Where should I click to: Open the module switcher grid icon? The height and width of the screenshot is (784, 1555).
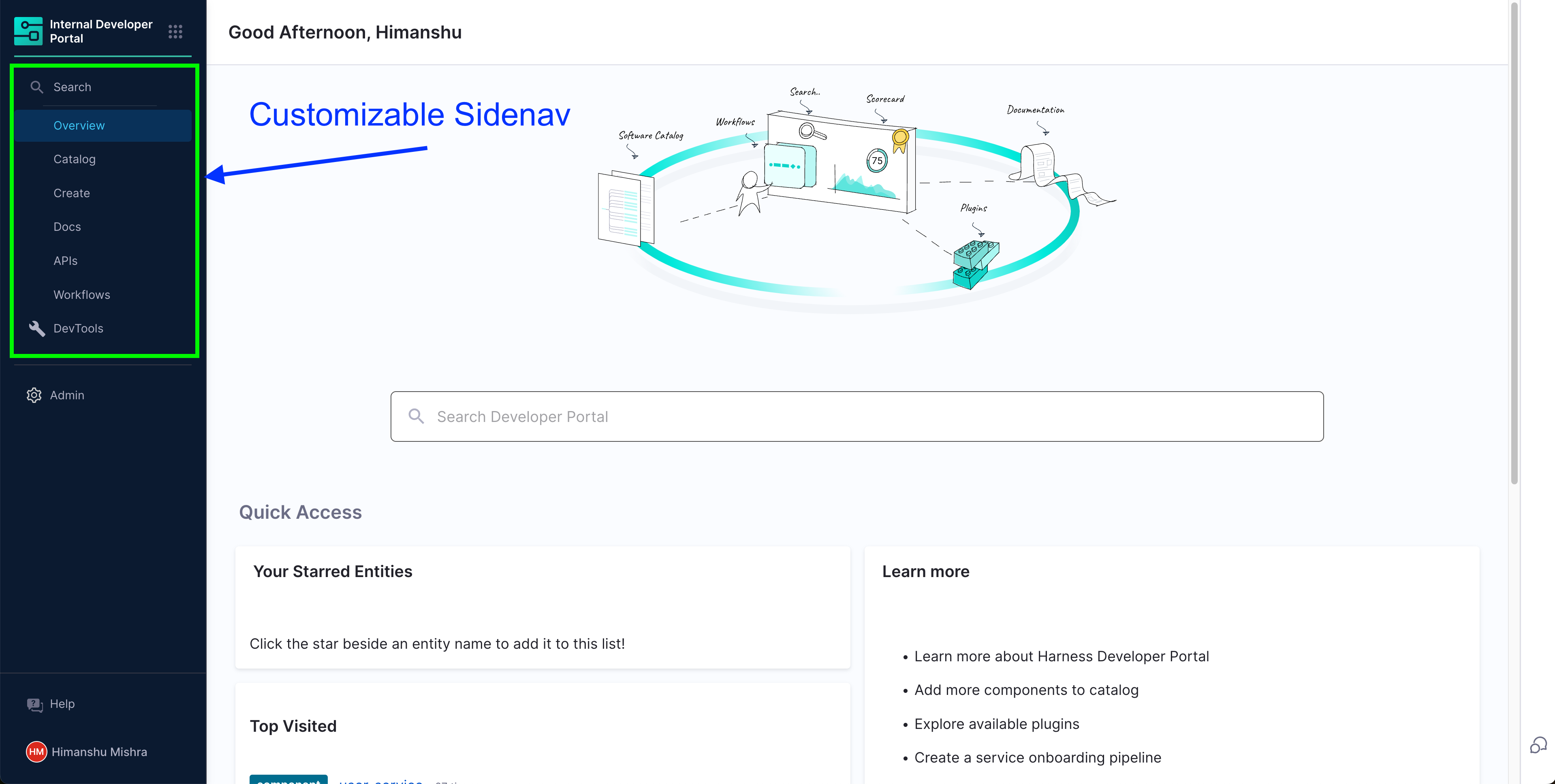point(175,31)
